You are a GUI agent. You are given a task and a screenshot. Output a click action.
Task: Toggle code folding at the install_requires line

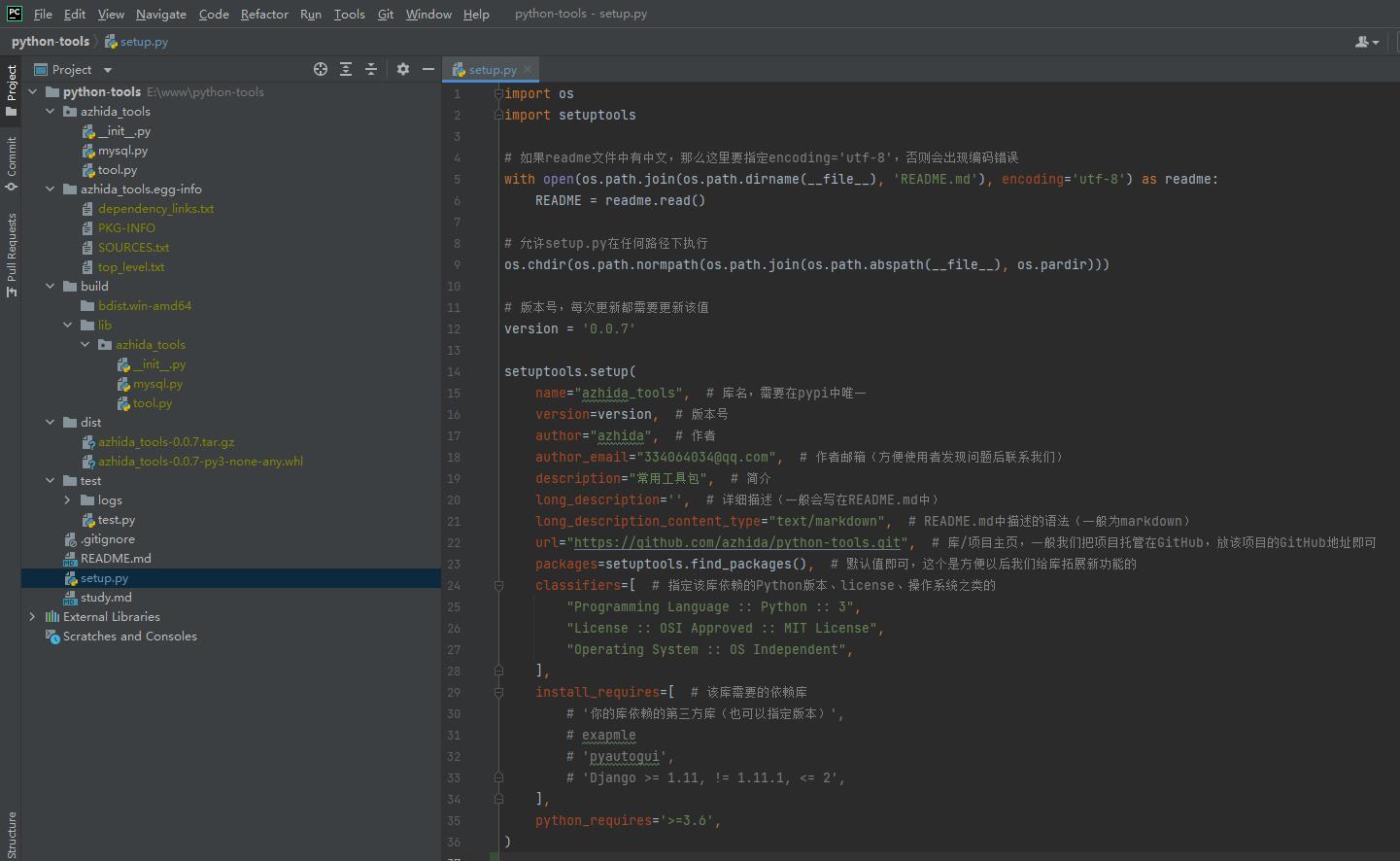click(x=498, y=692)
